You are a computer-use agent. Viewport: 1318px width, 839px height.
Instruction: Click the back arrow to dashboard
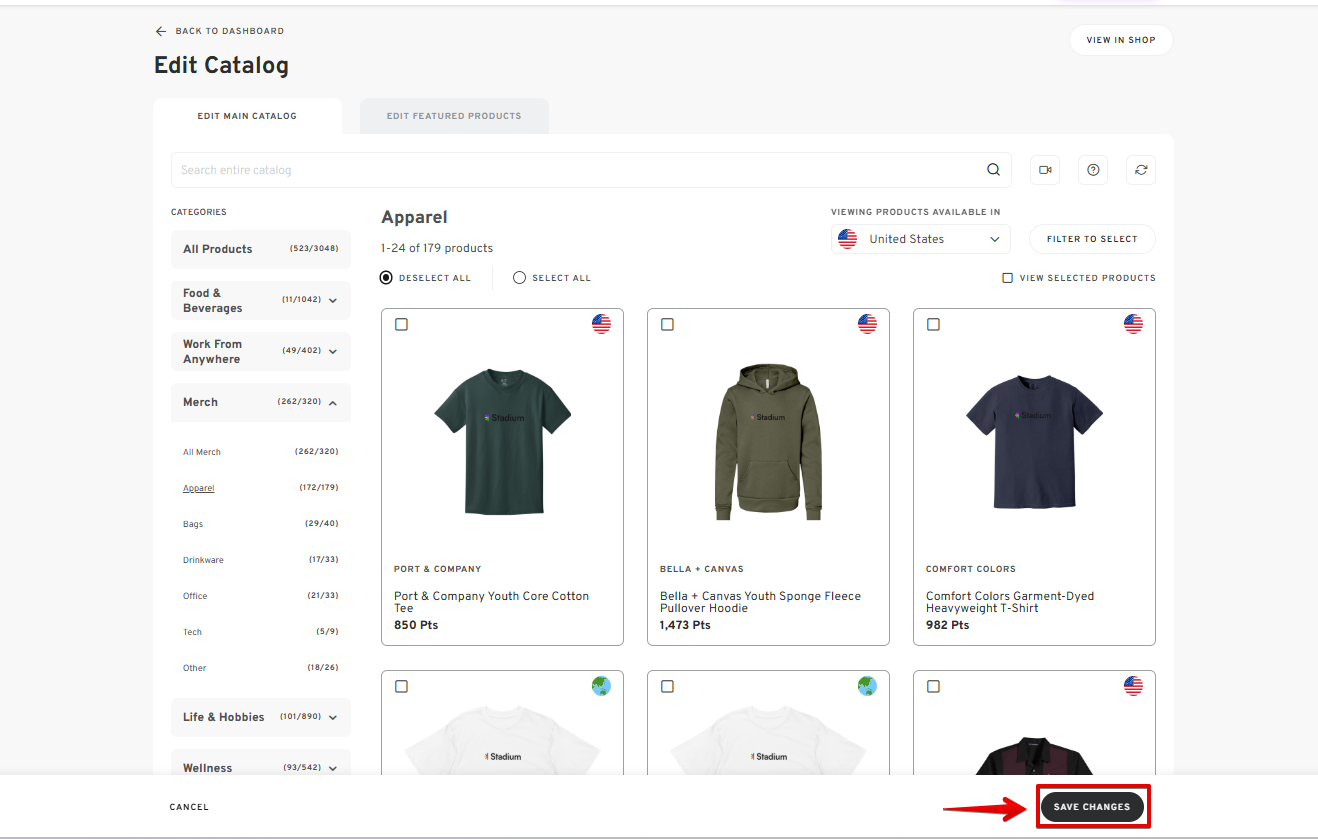pyautogui.click(x=161, y=31)
